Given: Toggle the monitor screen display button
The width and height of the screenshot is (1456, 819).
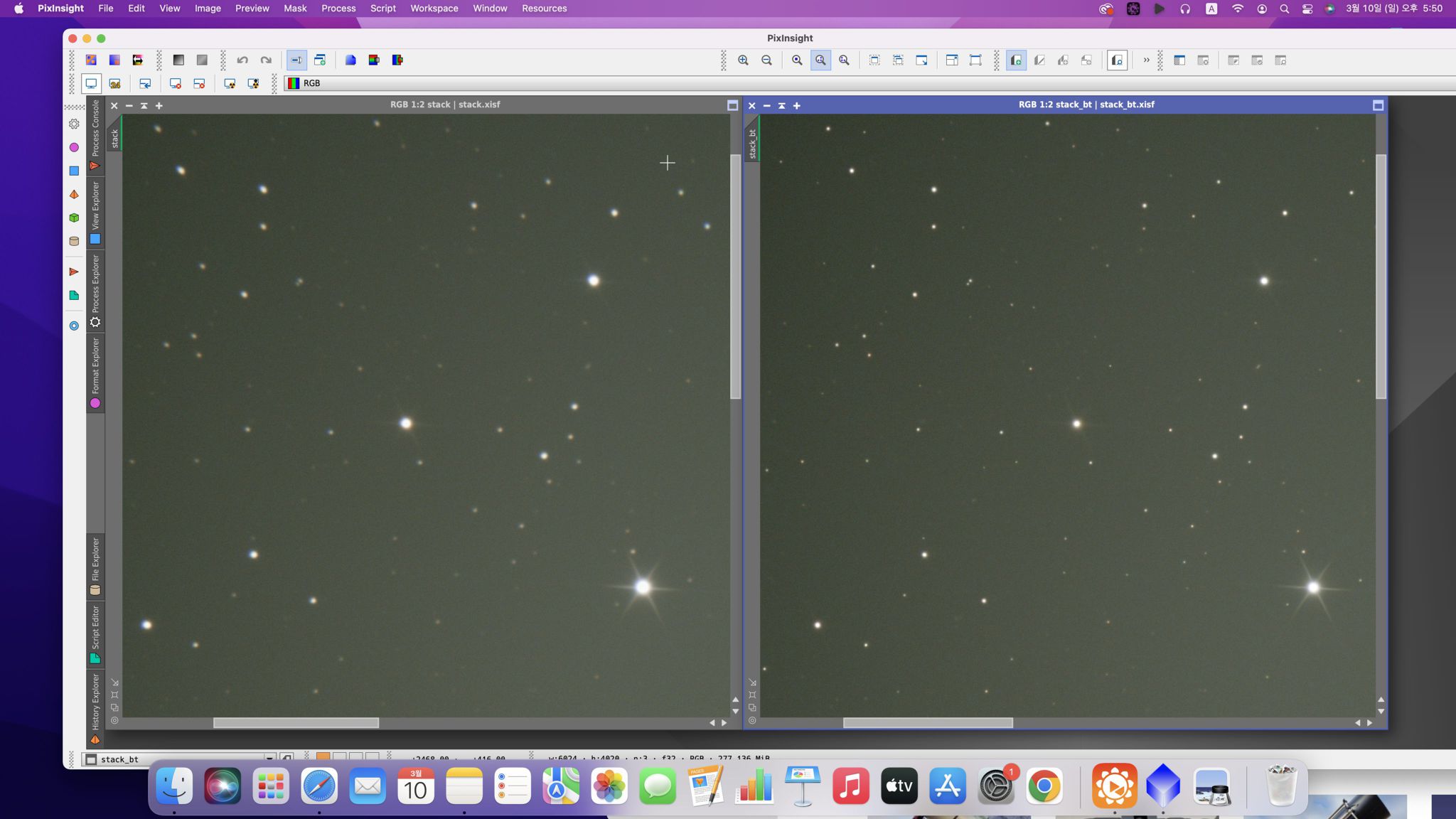Looking at the screenshot, I should tap(91, 84).
